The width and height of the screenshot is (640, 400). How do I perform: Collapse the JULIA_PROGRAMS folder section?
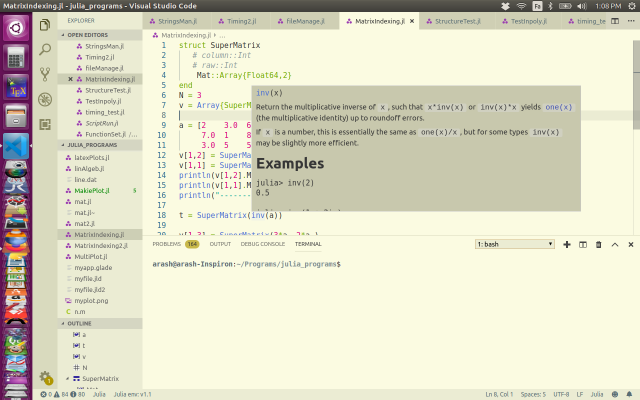click(x=100, y=145)
